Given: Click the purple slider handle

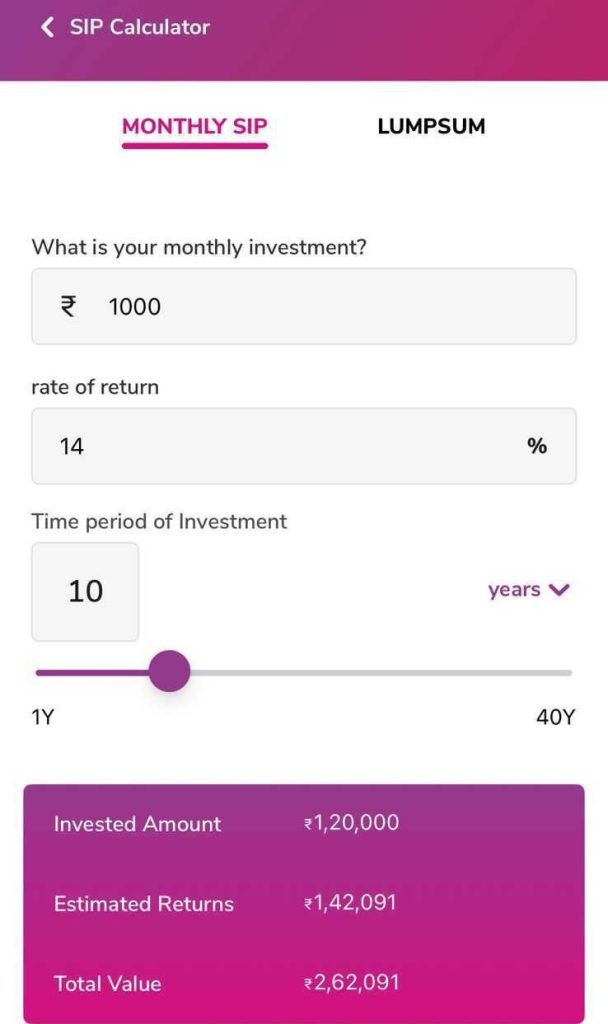Looking at the screenshot, I should click(x=169, y=671).
